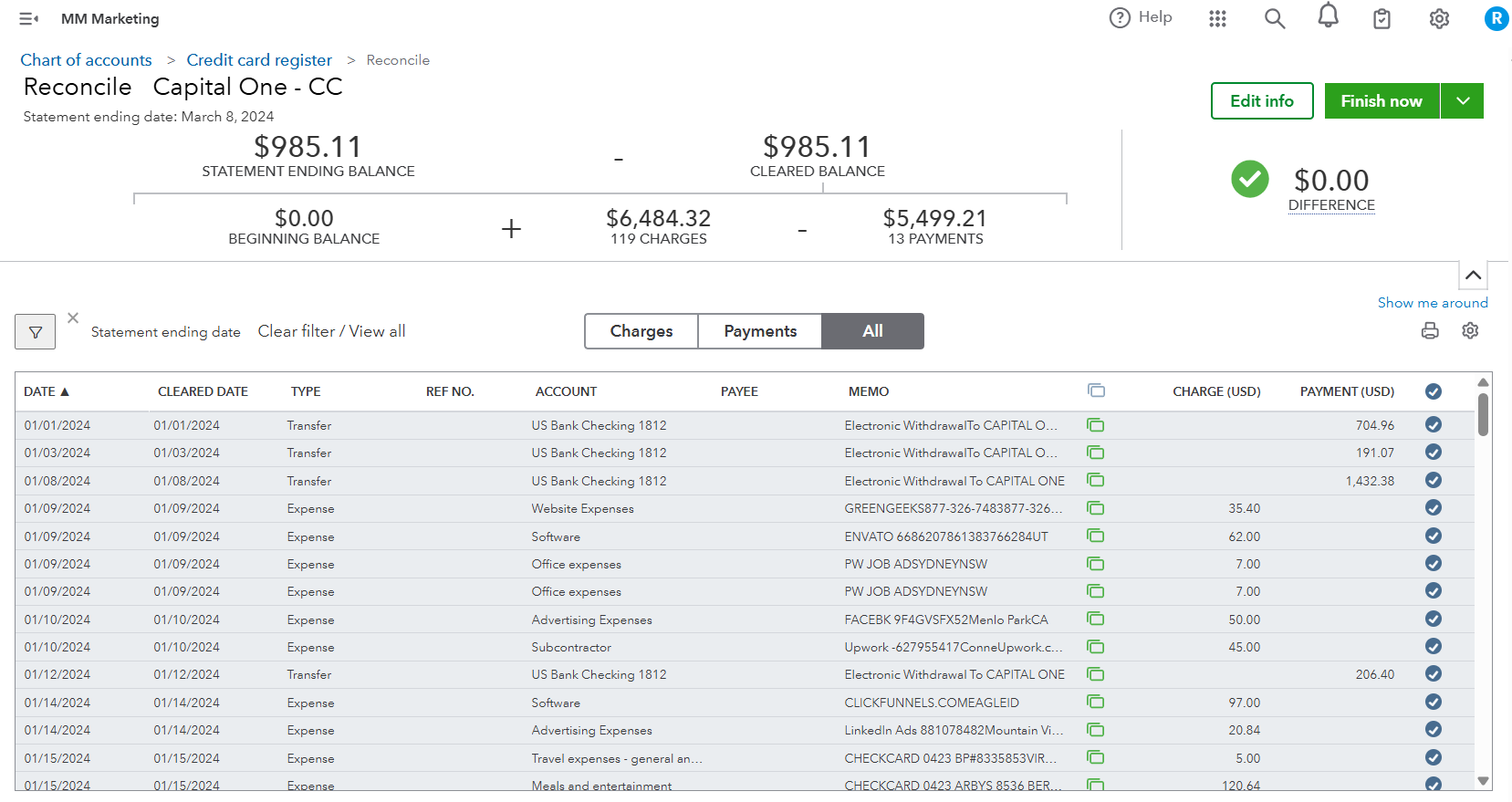Viewport: 1512px width, 802px height.
Task: Open table column settings gear
Action: (x=1470, y=331)
